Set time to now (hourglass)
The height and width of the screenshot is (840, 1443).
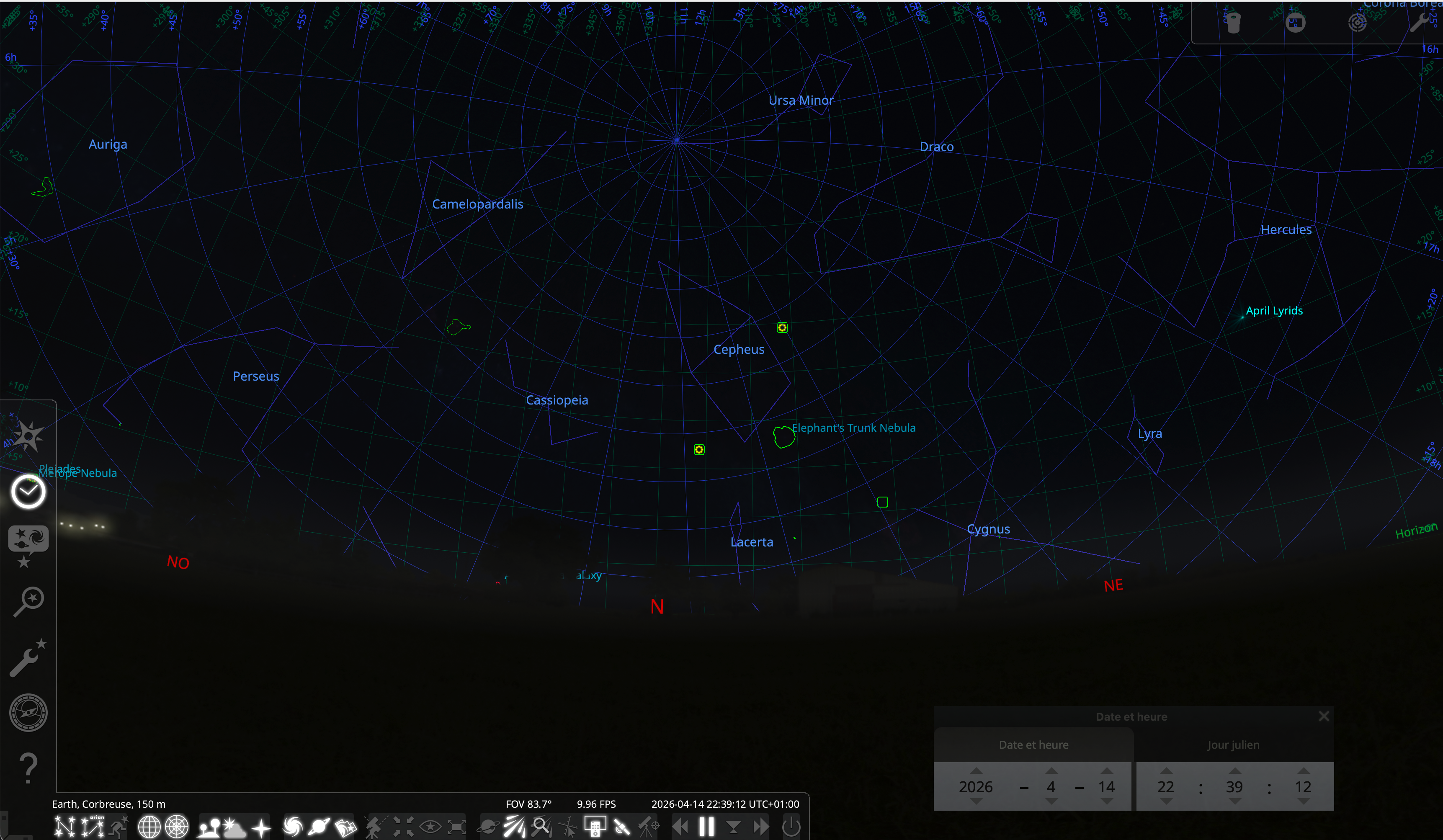(x=734, y=827)
